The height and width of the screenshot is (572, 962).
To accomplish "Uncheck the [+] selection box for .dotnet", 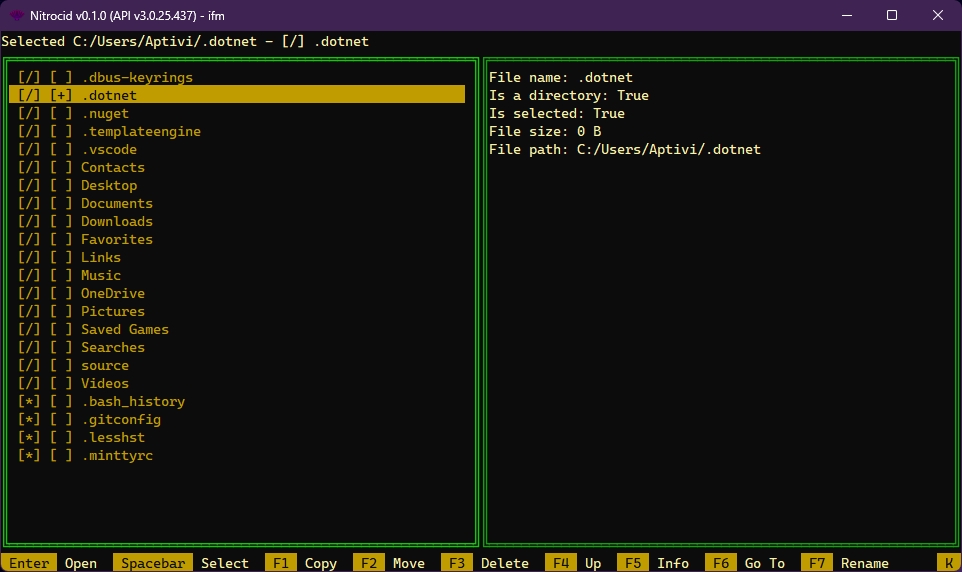I will (61, 96).
